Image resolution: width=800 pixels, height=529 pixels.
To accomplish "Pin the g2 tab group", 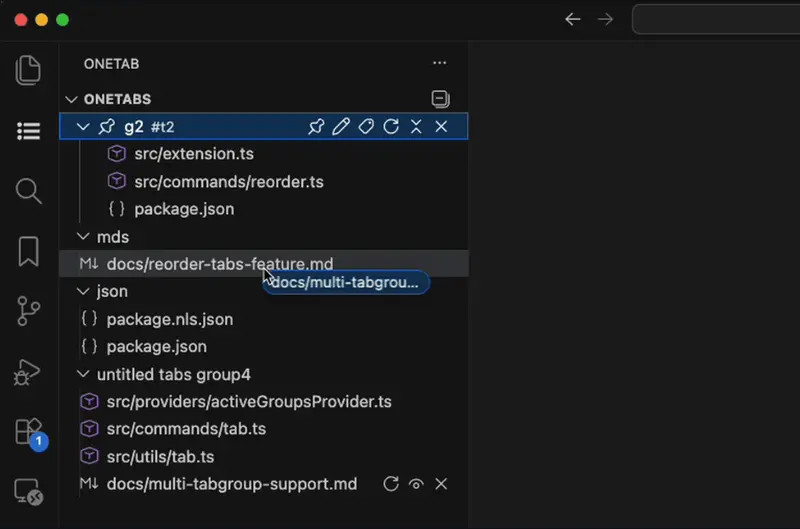I will pyautogui.click(x=316, y=127).
